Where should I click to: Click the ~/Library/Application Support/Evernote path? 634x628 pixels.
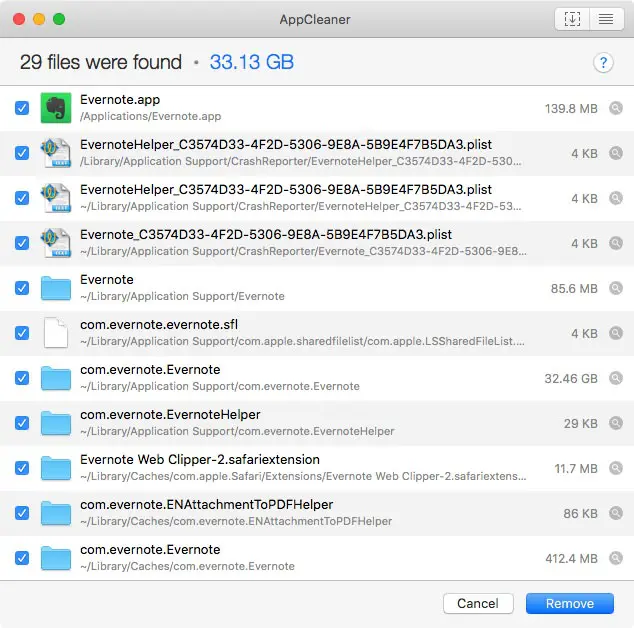coord(182,296)
